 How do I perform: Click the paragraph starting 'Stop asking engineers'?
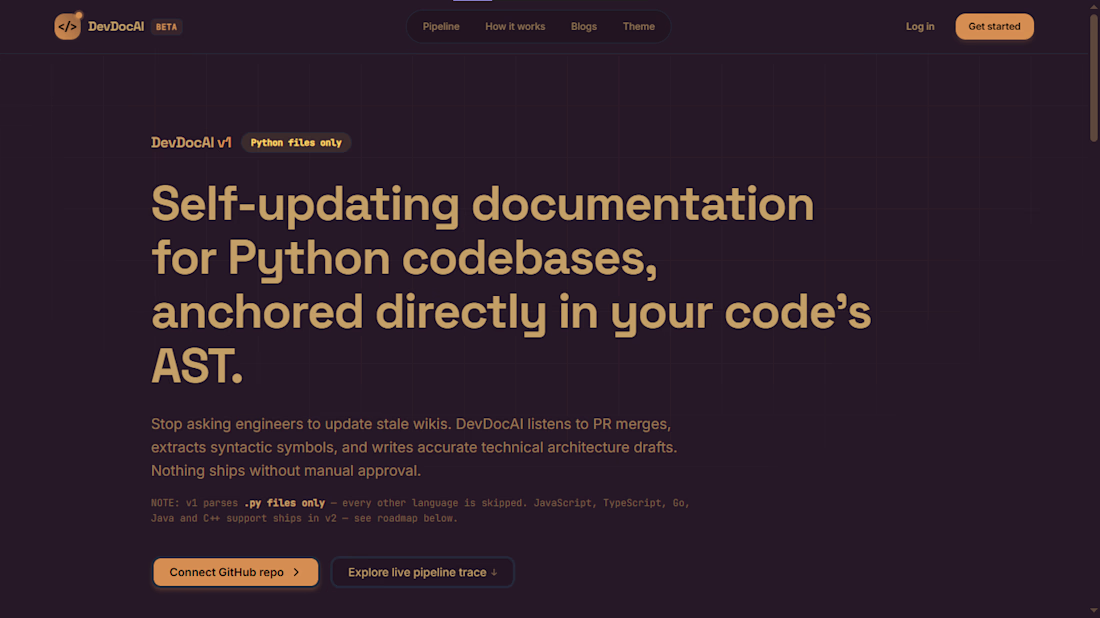(x=414, y=447)
